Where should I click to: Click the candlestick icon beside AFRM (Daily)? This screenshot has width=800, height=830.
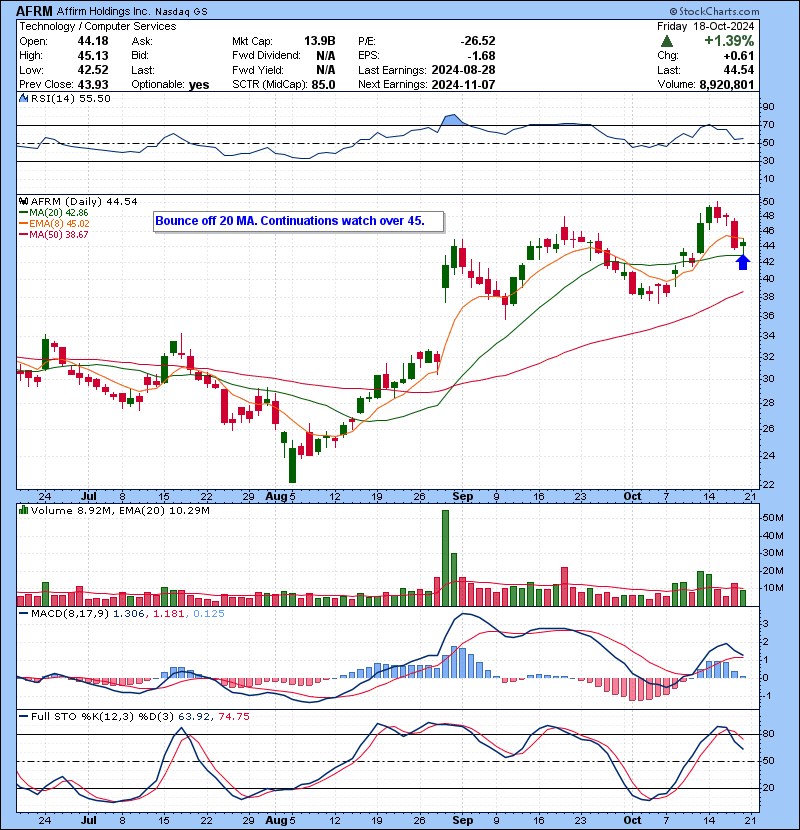pos(23,201)
